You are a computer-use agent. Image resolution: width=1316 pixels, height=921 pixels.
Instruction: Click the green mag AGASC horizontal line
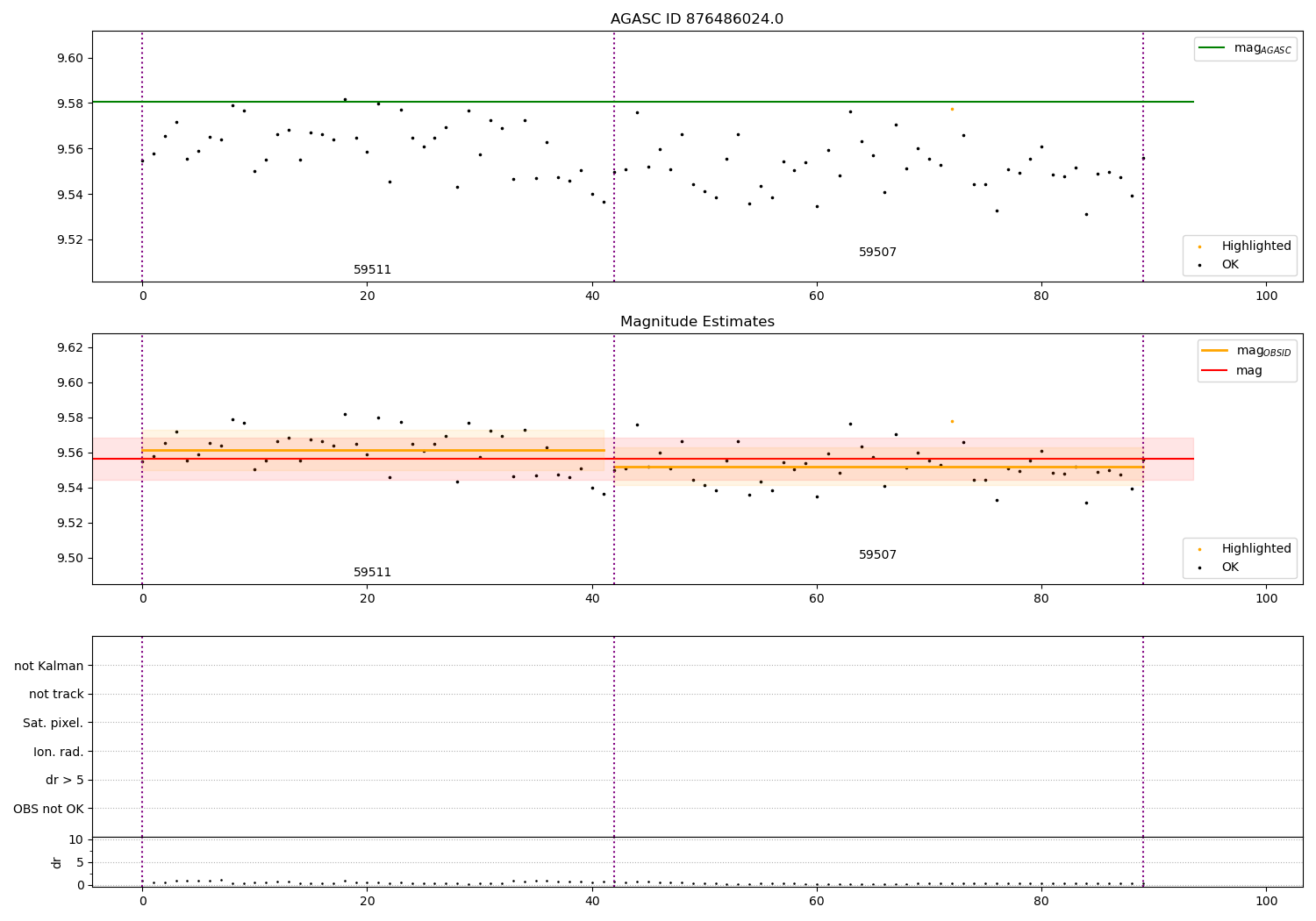click(x=643, y=102)
